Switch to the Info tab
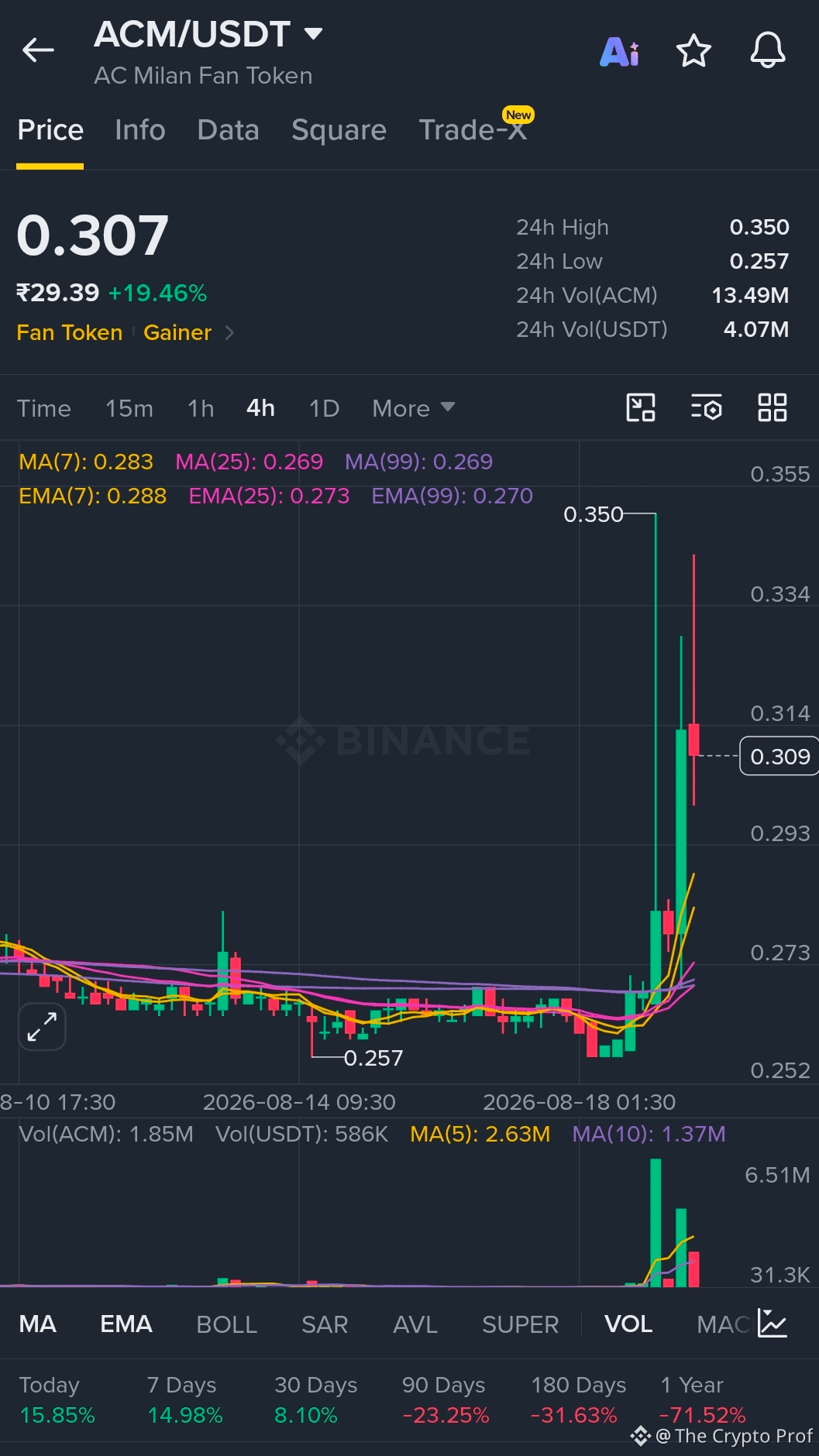 click(x=140, y=130)
